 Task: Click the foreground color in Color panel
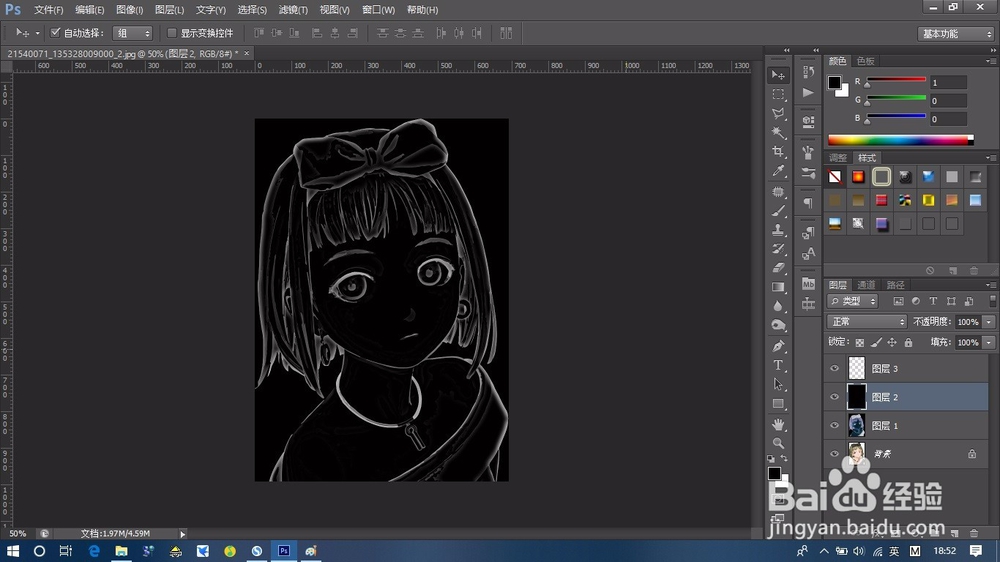[834, 82]
